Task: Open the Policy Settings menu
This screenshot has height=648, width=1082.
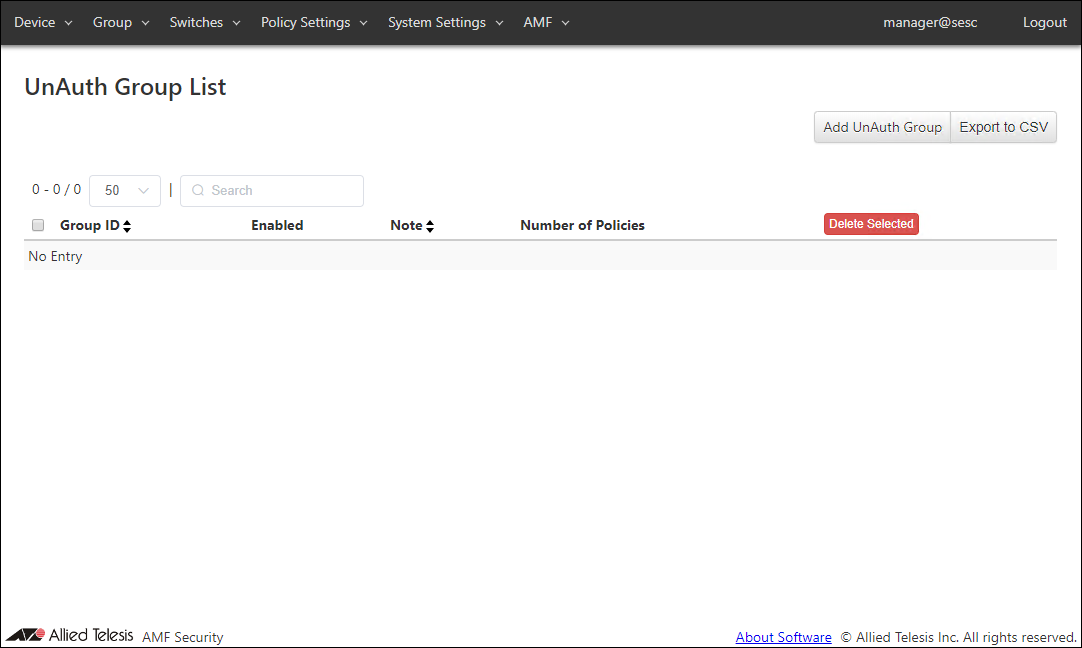Action: coord(314,22)
